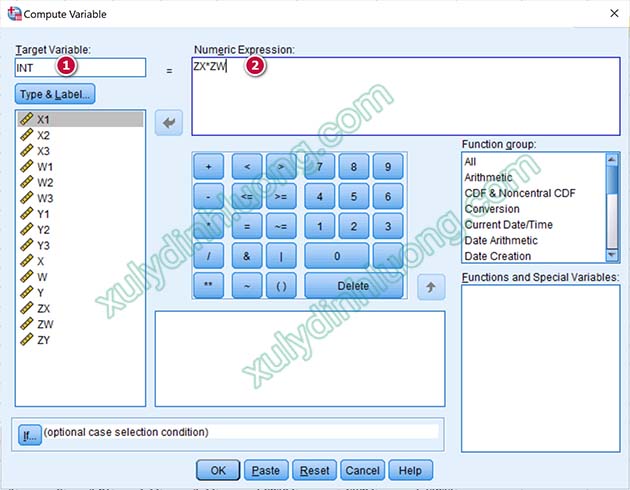Click the multiplication asterisk key
The image size is (630, 490).
pyautogui.click(x=209, y=226)
